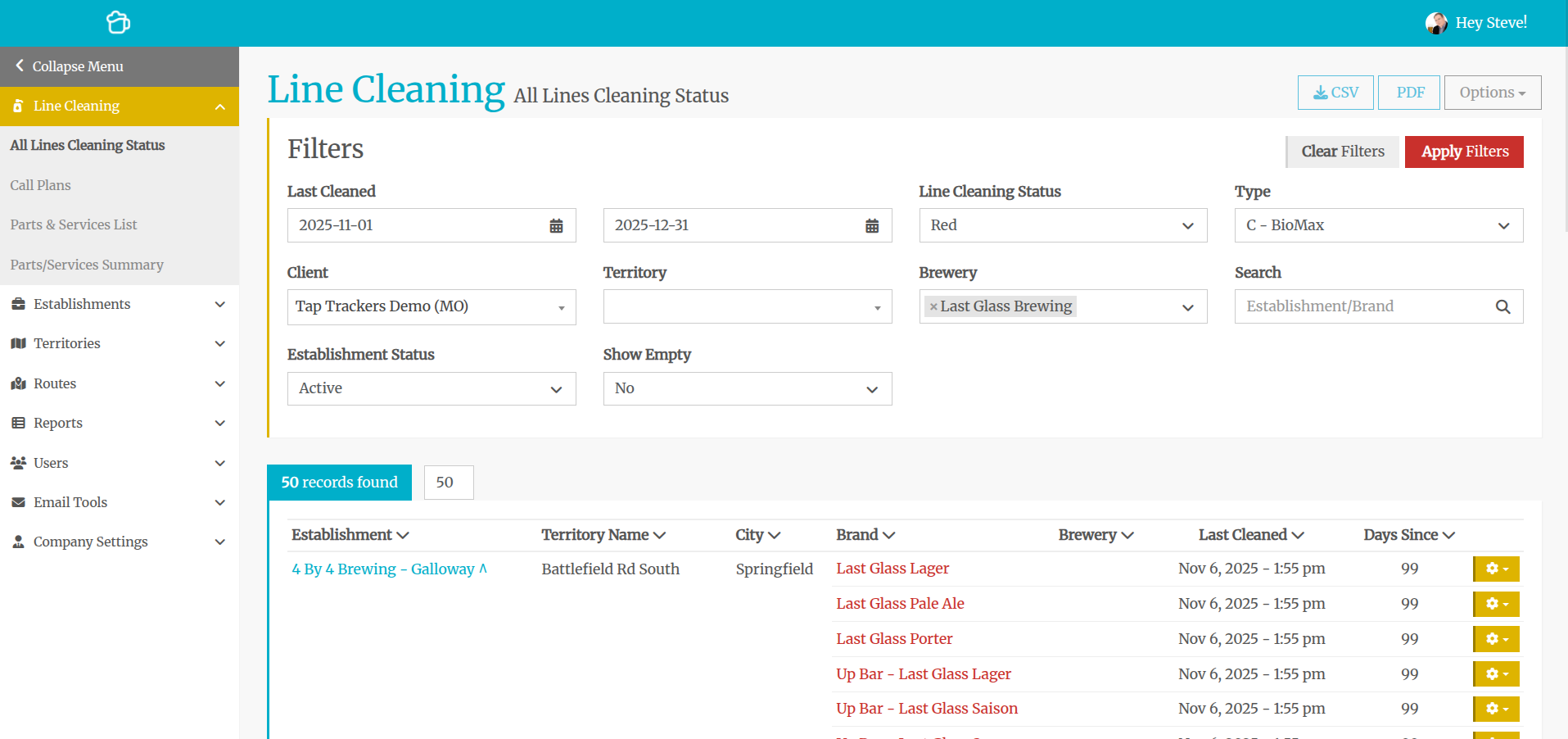Viewport: 1568px width, 739px height.
Task: Open 4 By 4 Brewing - Galloway link
Action: (382, 569)
